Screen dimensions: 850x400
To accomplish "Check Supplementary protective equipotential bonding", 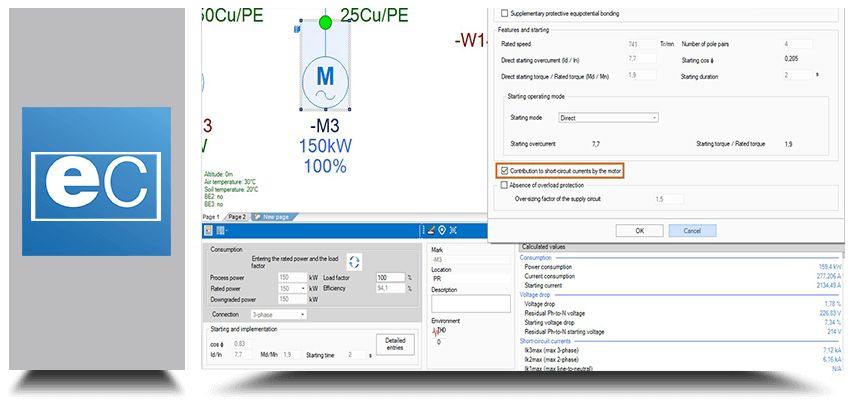I will pyautogui.click(x=505, y=13).
